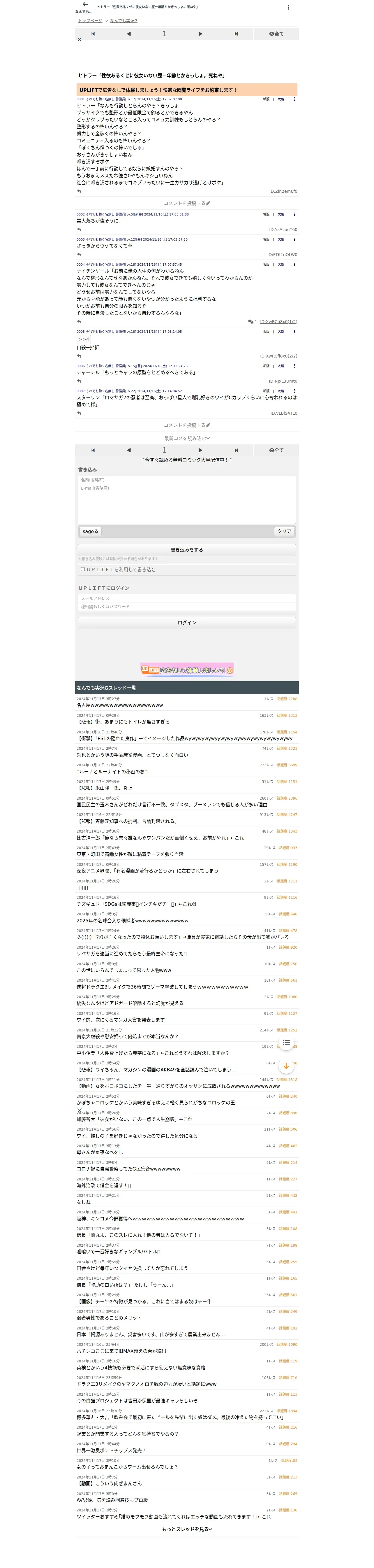The image size is (374, 1568).
Task: Open options menu for post 0003
Action: click(294, 239)
